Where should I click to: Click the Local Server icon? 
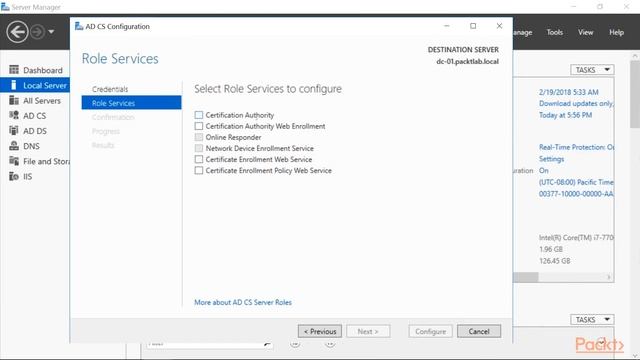[14, 85]
